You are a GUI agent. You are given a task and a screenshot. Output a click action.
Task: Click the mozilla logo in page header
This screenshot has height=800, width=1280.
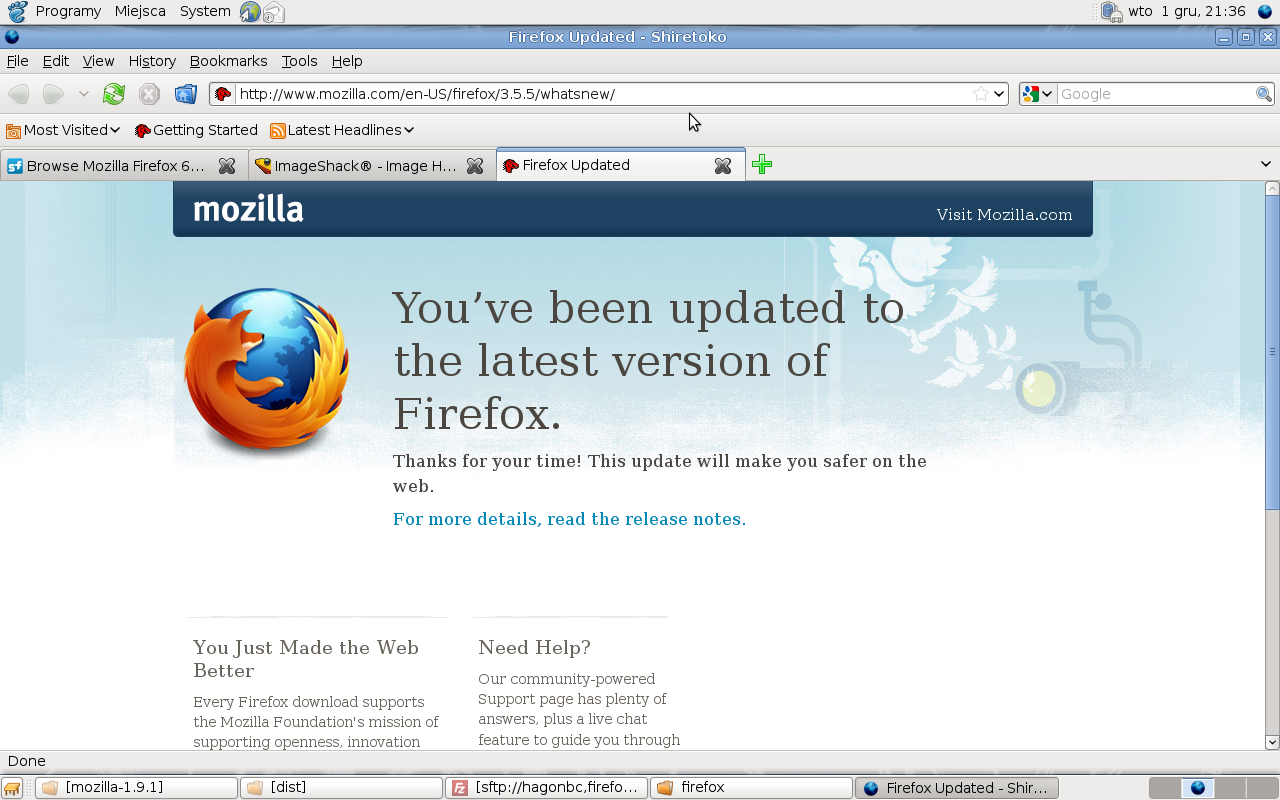(248, 209)
